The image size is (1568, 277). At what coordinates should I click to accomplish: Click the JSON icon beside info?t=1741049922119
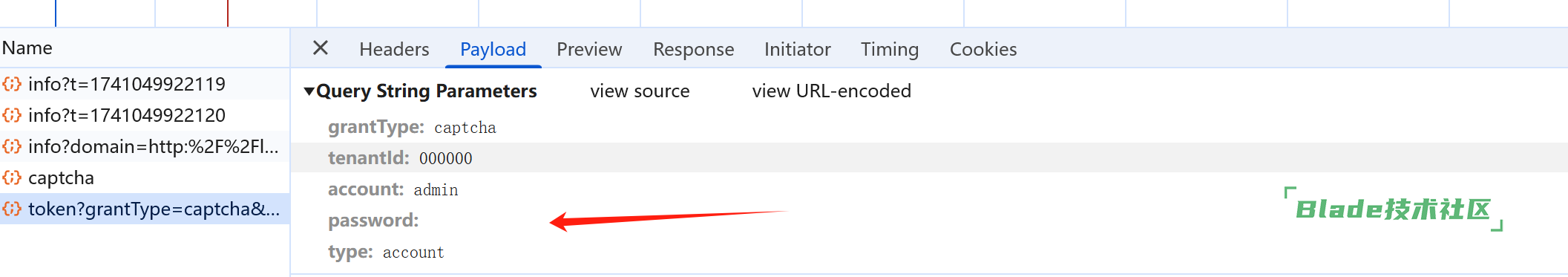[12, 84]
